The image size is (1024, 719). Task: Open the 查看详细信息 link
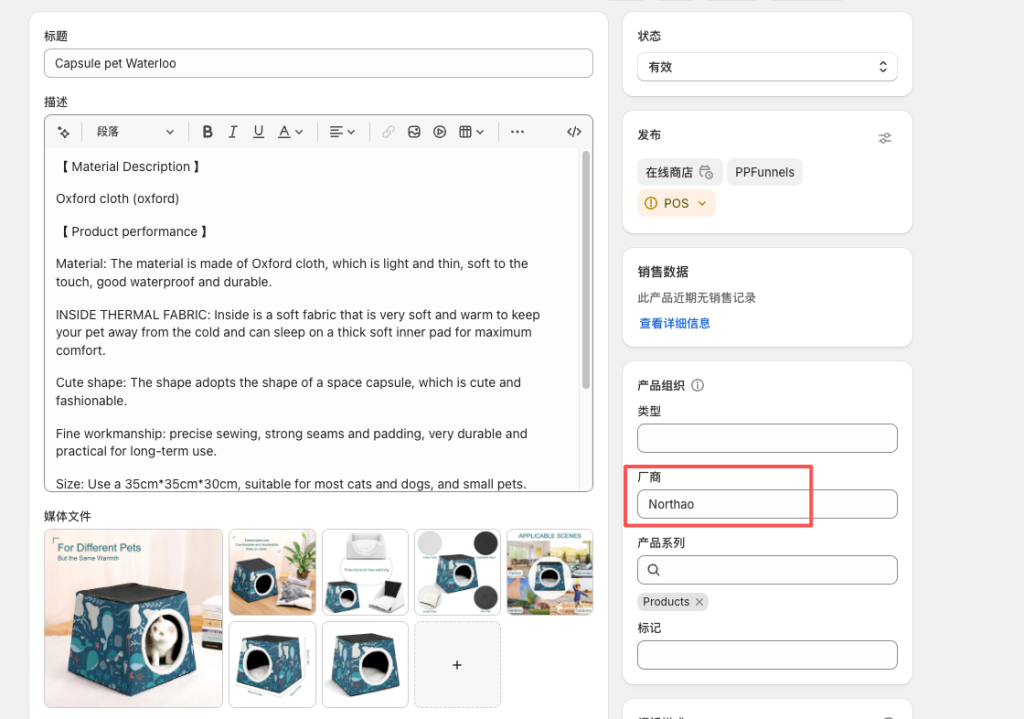click(675, 324)
